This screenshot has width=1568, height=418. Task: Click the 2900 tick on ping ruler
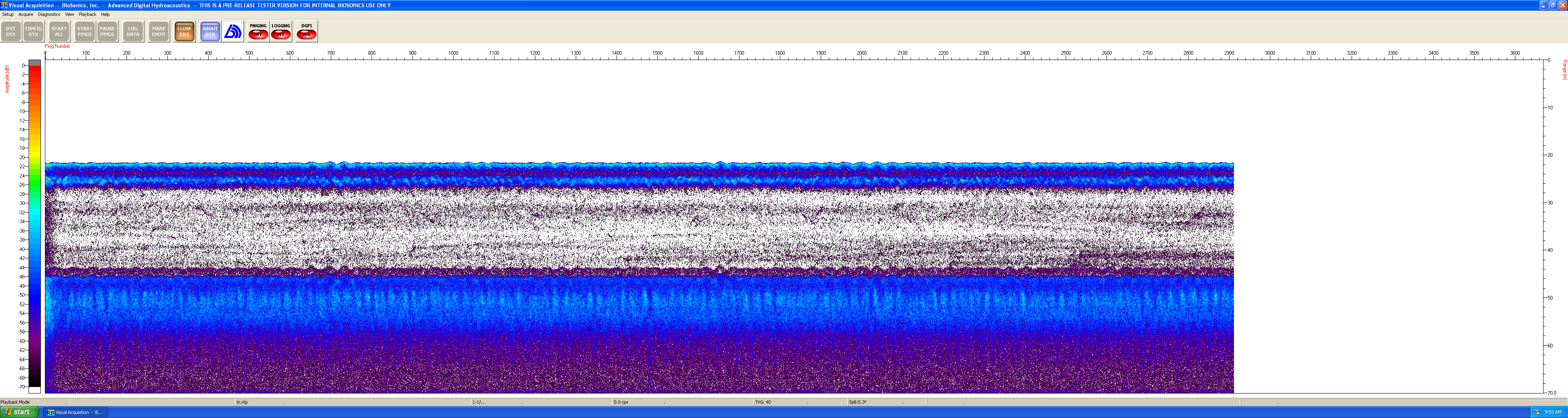pyautogui.click(x=1229, y=53)
